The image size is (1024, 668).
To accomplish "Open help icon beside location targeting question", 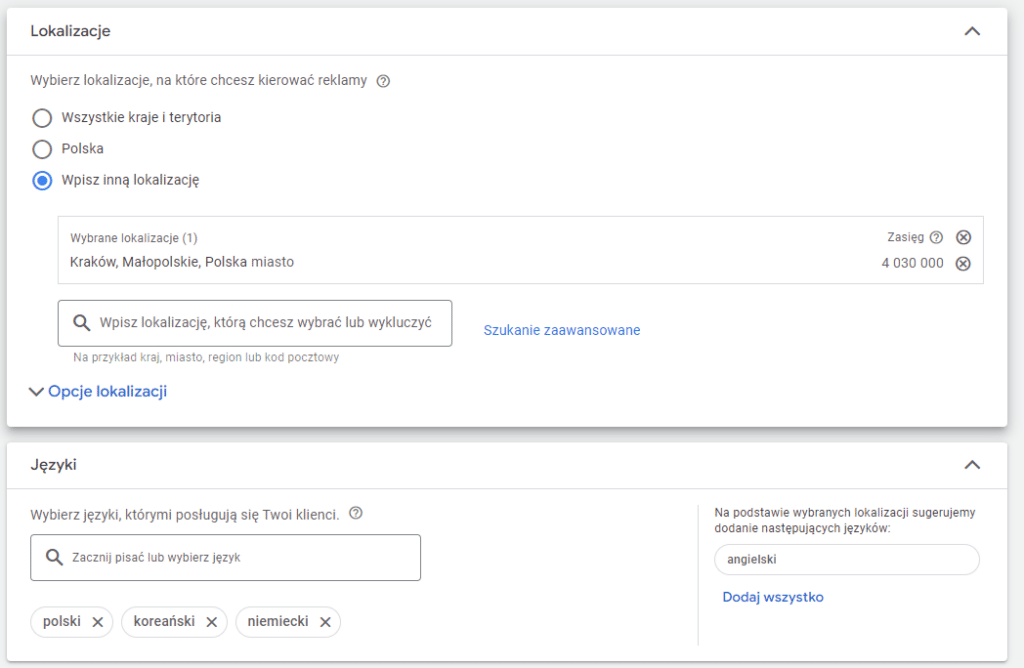I will 383,83.
